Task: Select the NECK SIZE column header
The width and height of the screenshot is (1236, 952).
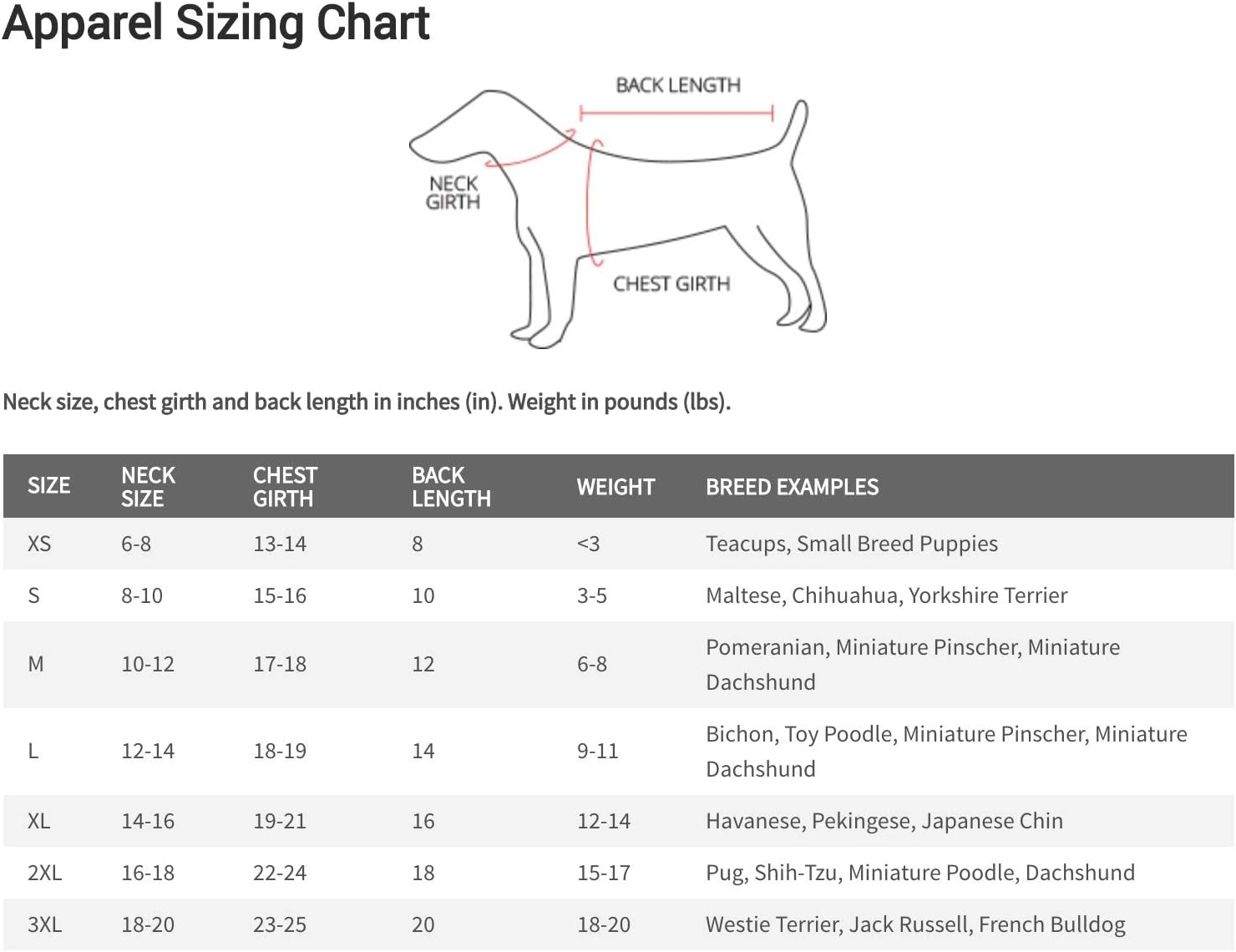Action: (x=148, y=487)
